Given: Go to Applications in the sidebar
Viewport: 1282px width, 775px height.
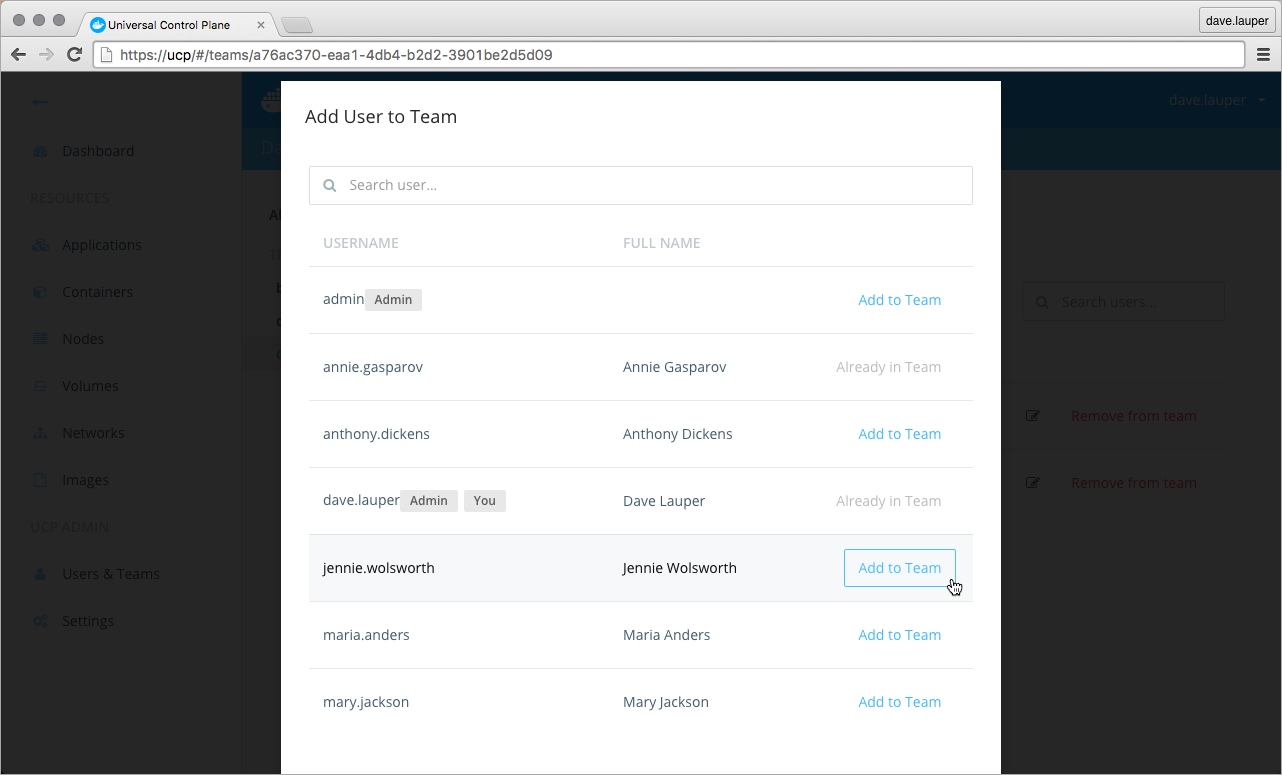Looking at the screenshot, I should 101,245.
